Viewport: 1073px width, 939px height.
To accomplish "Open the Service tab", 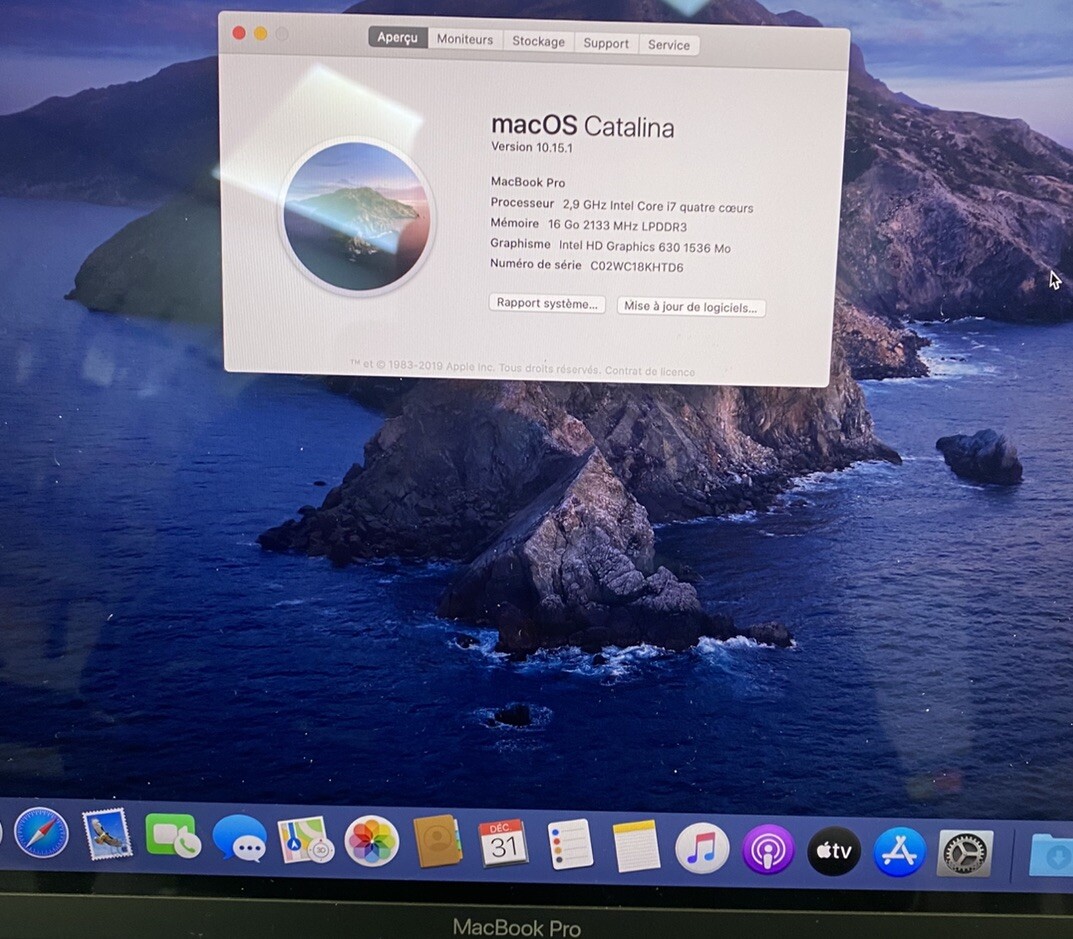I will 669,45.
